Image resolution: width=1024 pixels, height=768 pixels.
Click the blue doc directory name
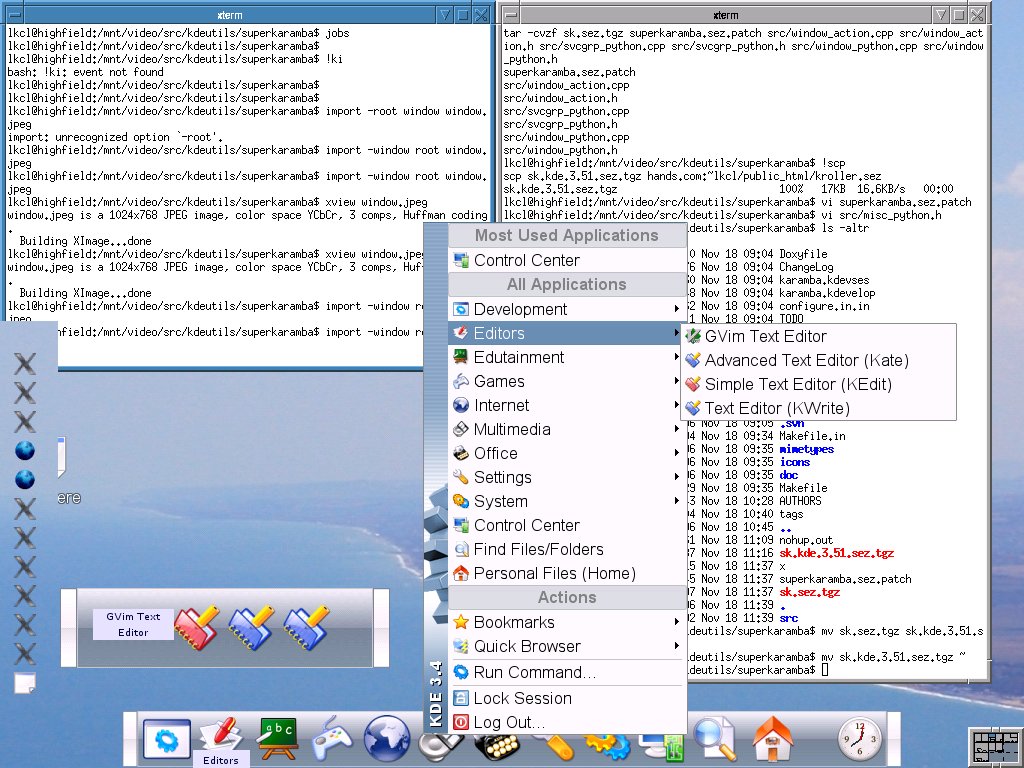tap(789, 475)
